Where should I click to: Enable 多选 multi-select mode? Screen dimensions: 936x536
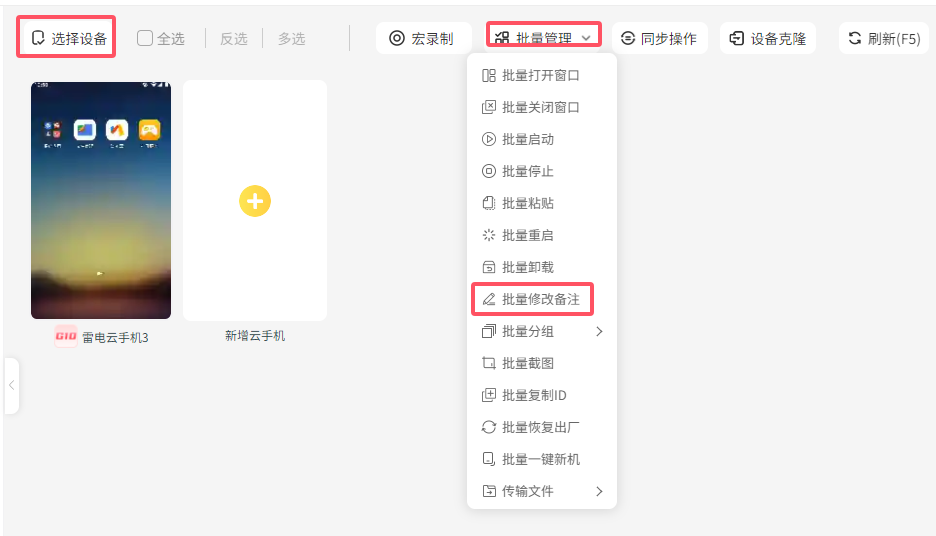pos(291,38)
